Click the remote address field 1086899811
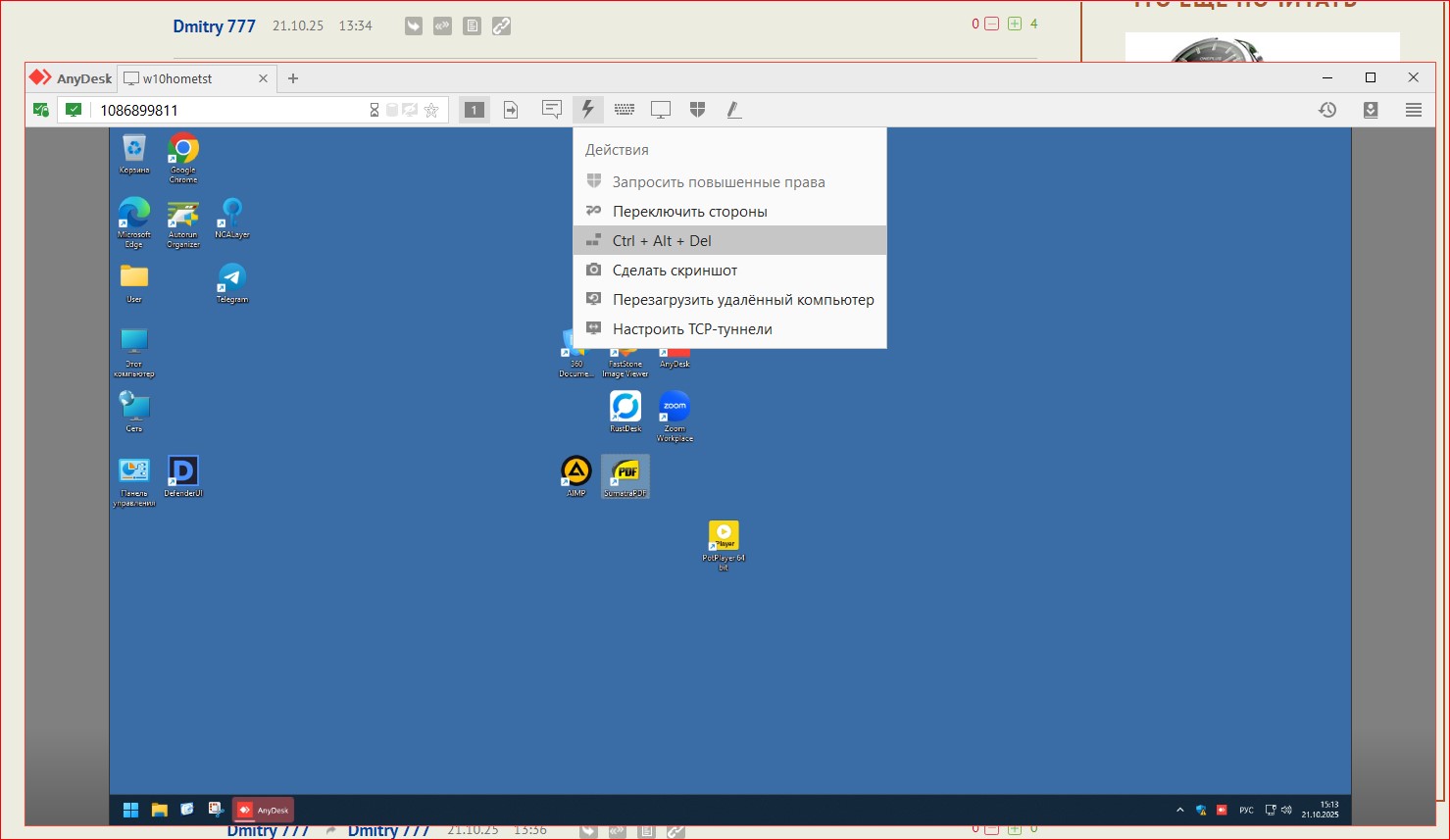The image size is (1450, 840). click(225, 110)
